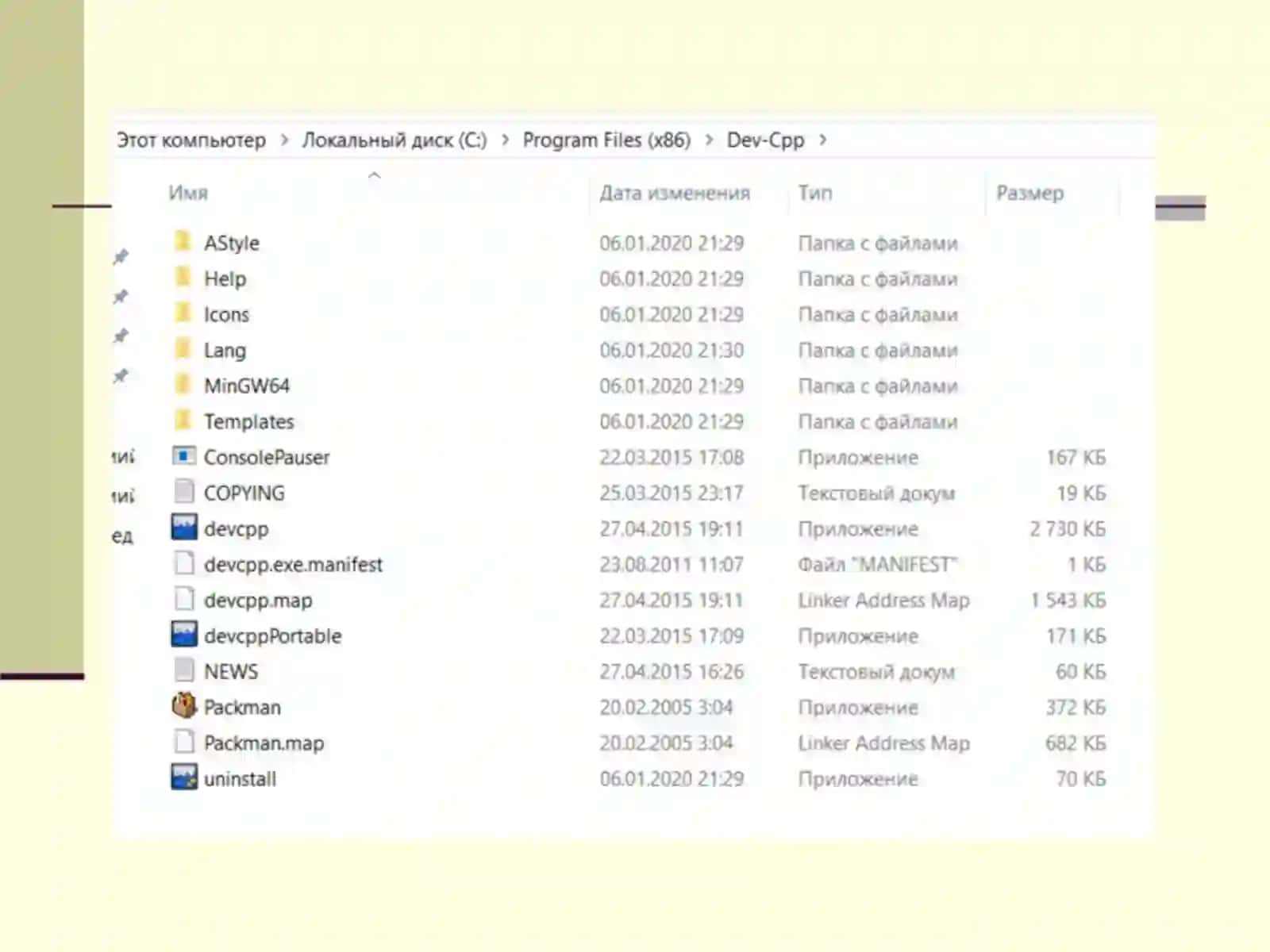
Task: Click the 682 КБ size value
Action: click(1076, 743)
